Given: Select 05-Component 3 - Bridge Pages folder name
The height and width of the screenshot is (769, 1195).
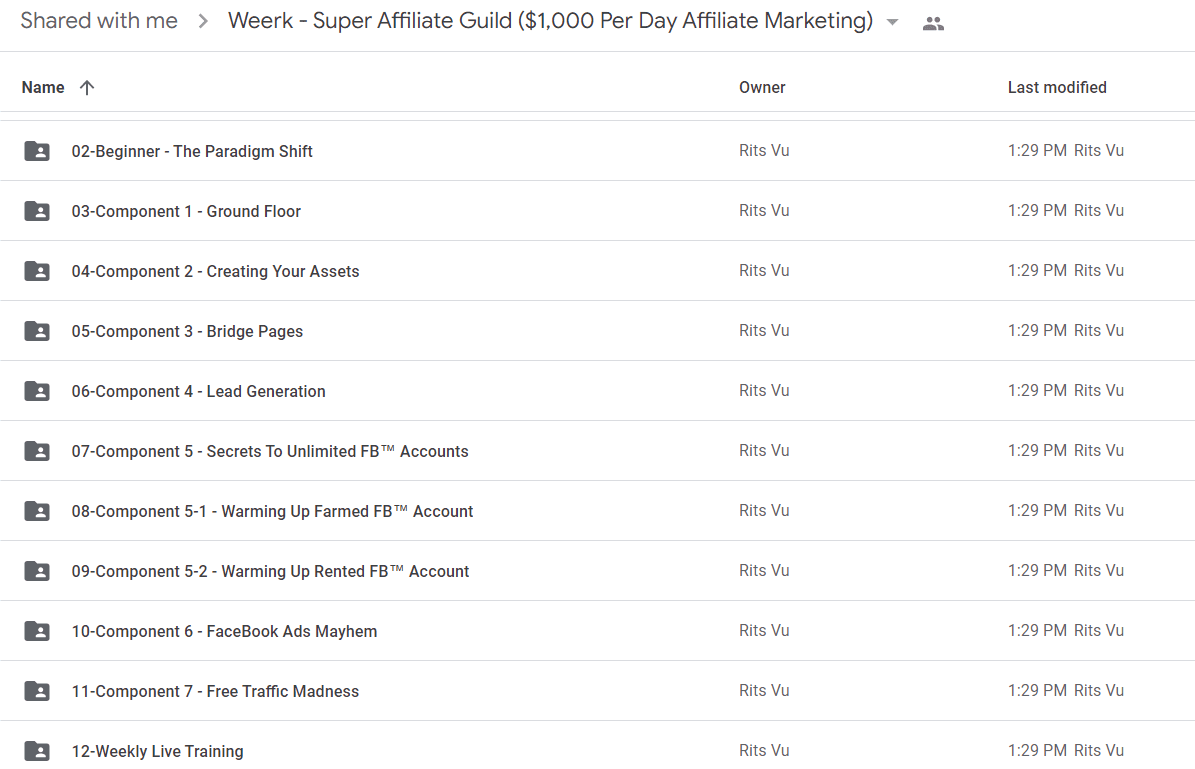Looking at the screenshot, I should click(x=187, y=332).
